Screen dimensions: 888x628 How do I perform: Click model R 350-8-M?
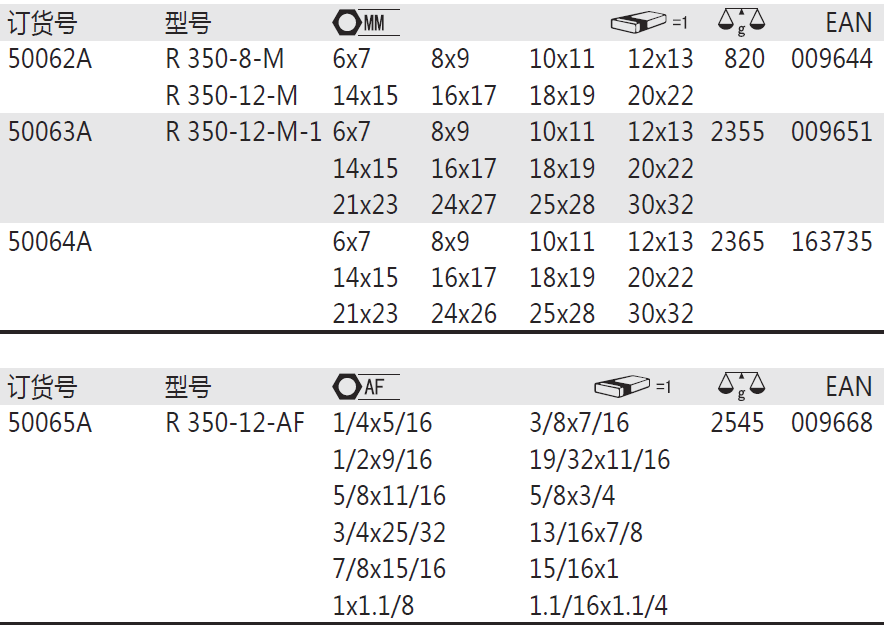point(225,59)
